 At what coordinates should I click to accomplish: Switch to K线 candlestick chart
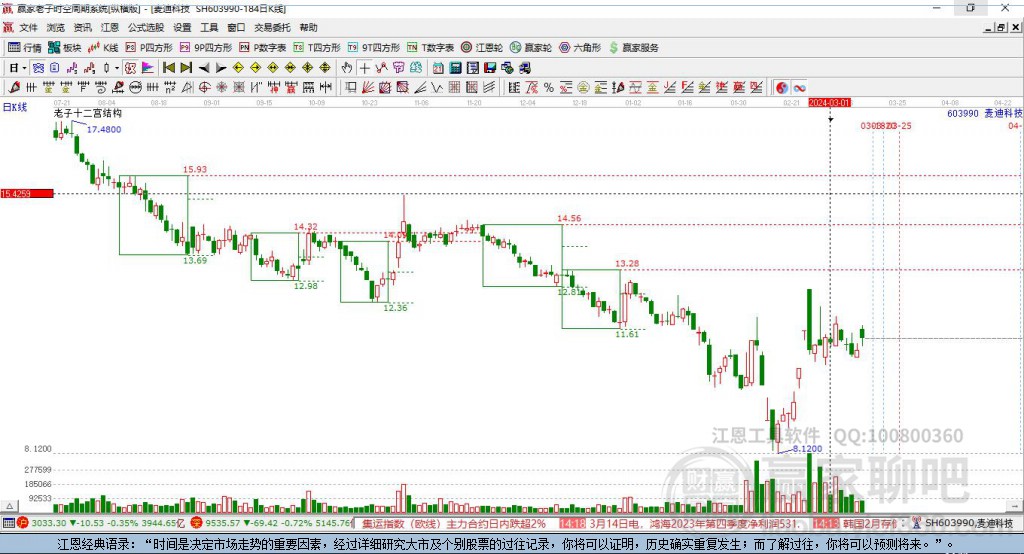(103, 48)
